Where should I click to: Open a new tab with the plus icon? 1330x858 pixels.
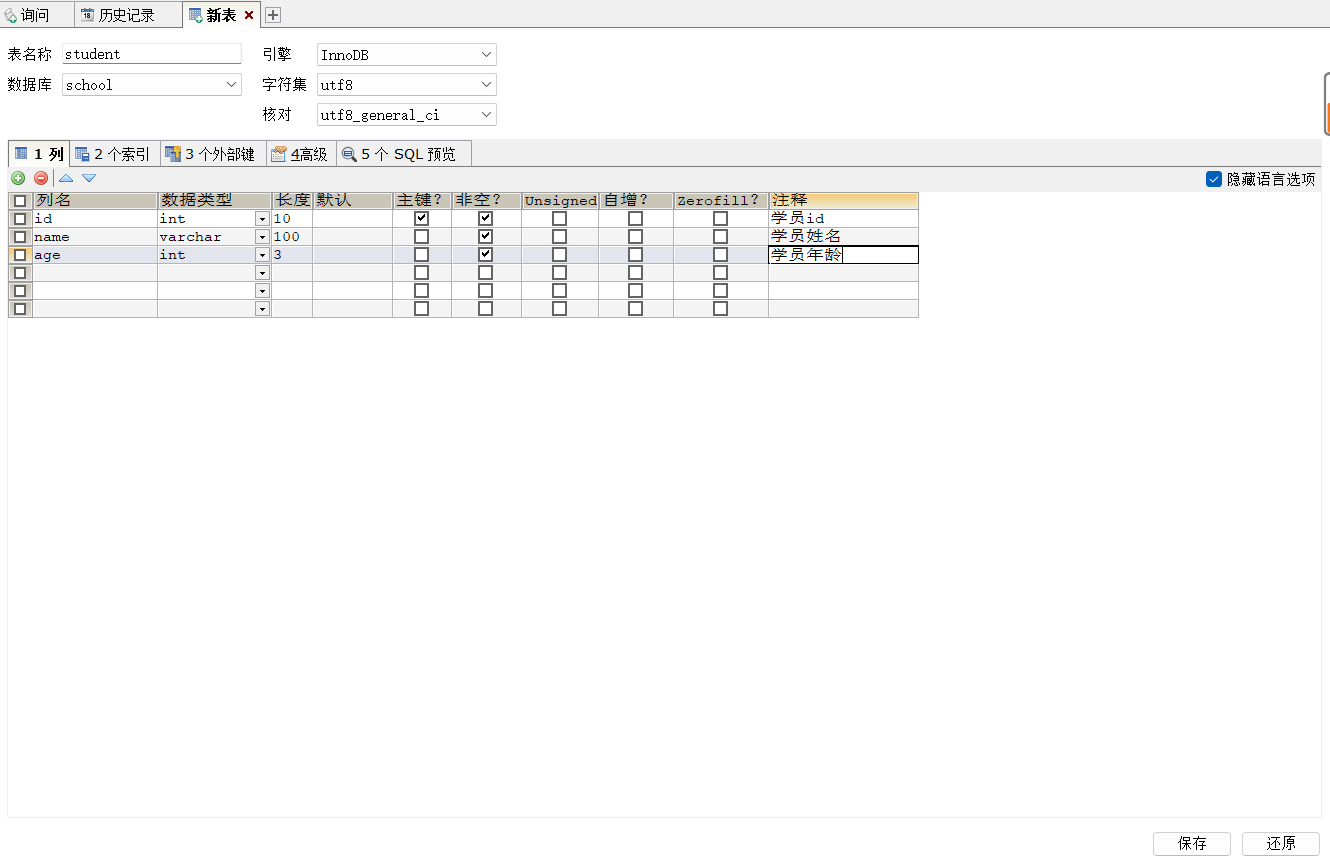coord(272,15)
